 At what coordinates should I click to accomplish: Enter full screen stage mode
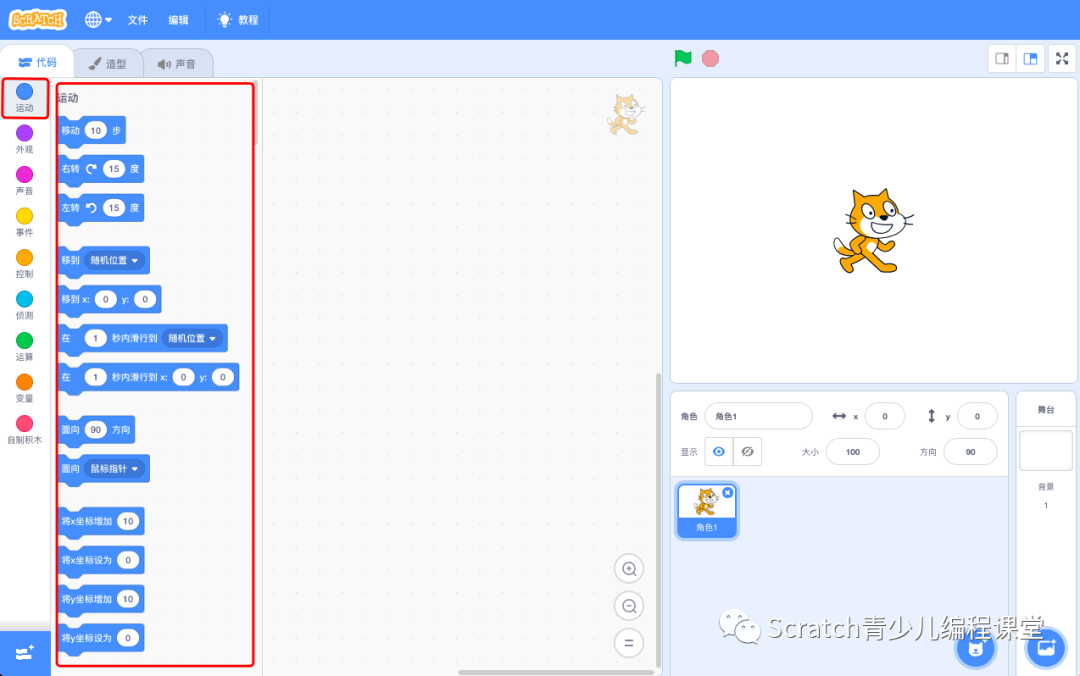(x=1062, y=59)
